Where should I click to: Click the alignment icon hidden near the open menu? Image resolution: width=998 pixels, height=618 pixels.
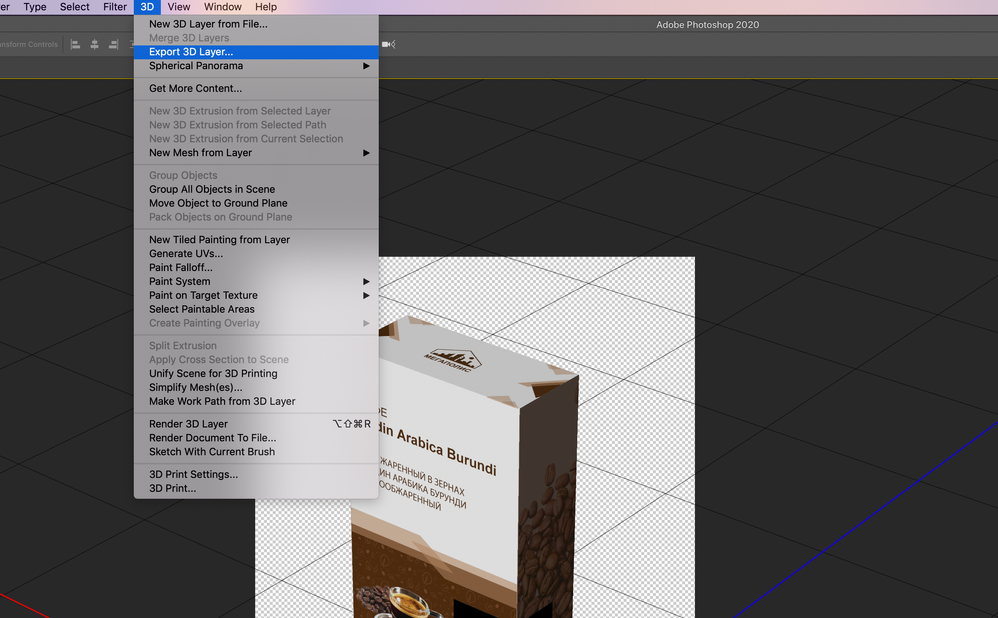[x=131, y=44]
